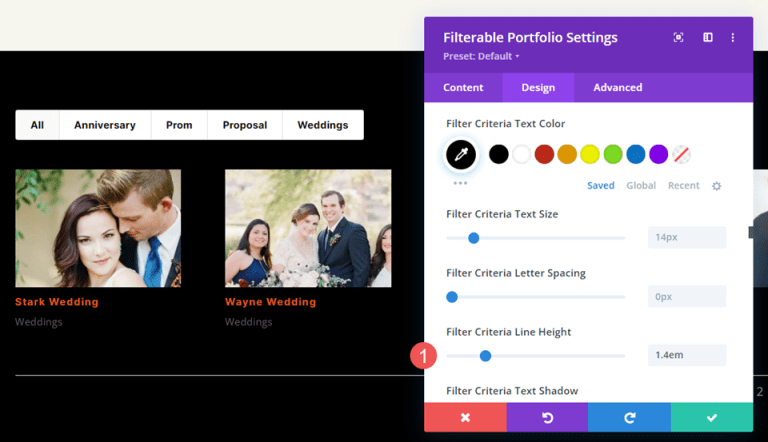
Task: Switch to the Advanced tab
Action: (617, 88)
